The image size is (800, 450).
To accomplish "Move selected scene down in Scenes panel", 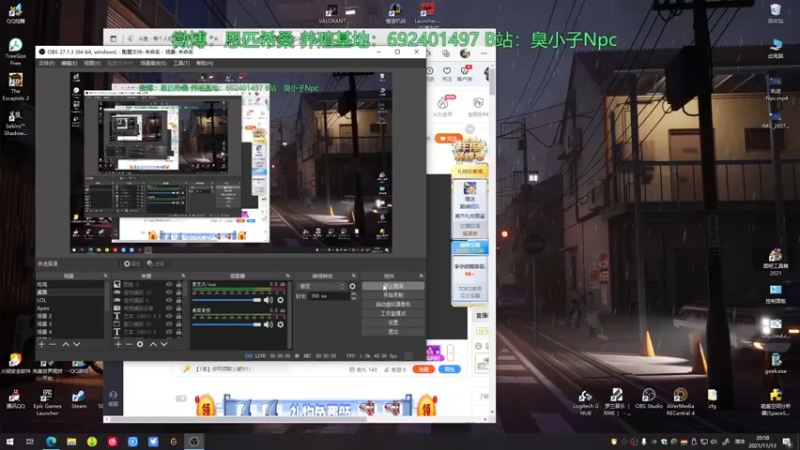I will point(77,344).
